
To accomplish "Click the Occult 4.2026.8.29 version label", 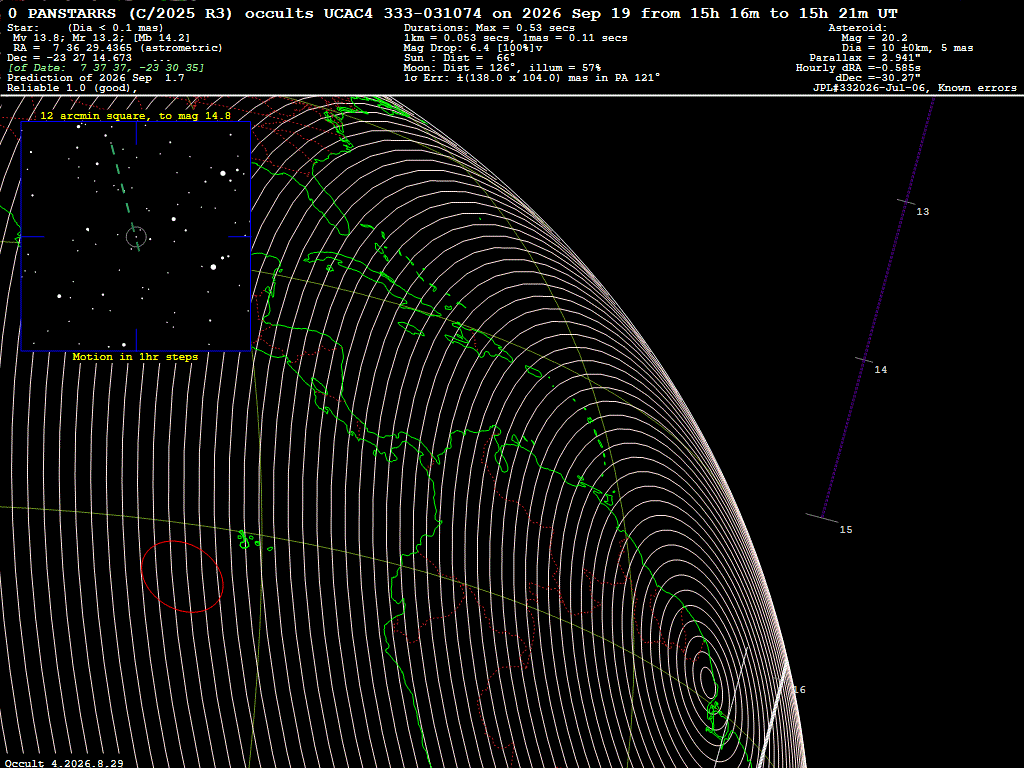I will click(x=64, y=763).
